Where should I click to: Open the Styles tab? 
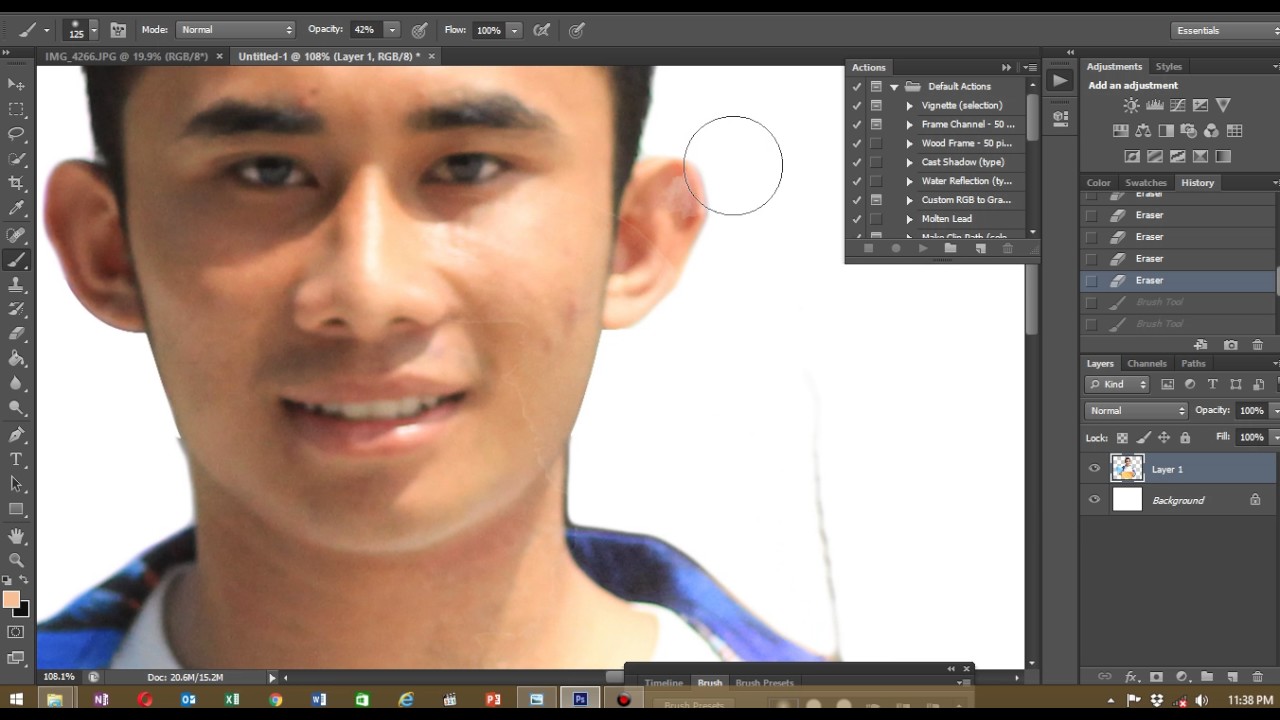1168,67
